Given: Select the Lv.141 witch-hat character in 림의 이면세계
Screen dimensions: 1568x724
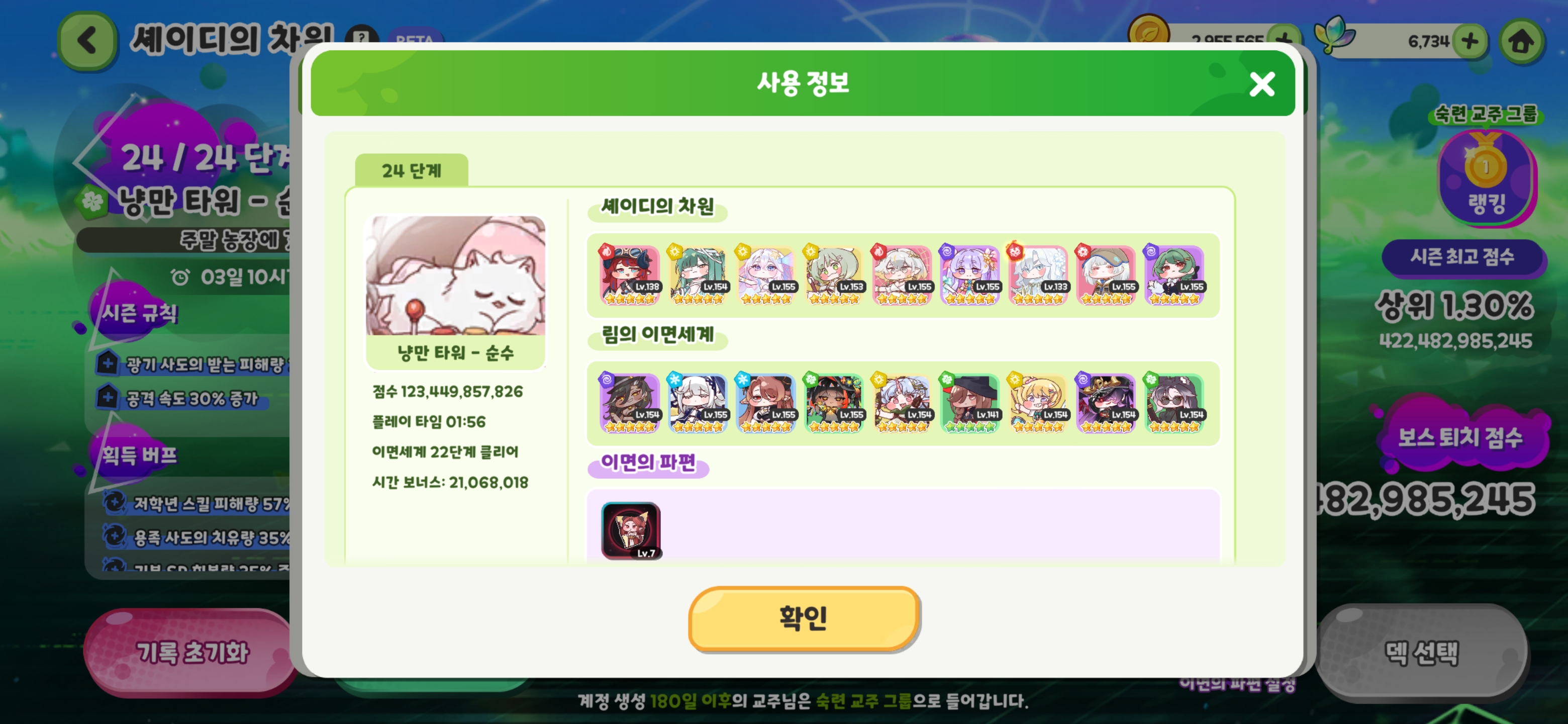Looking at the screenshot, I should 970,403.
